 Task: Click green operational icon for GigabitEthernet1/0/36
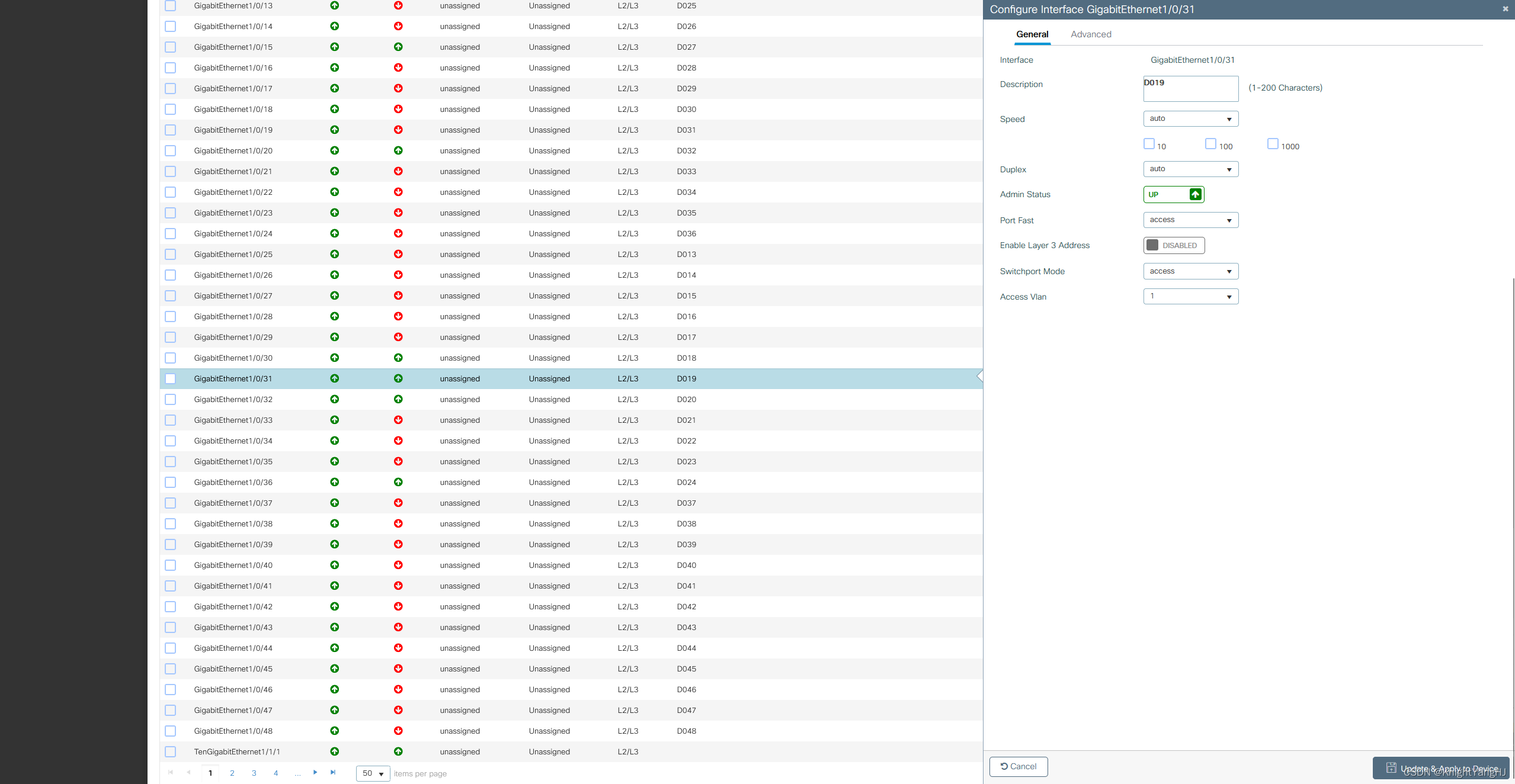(398, 482)
